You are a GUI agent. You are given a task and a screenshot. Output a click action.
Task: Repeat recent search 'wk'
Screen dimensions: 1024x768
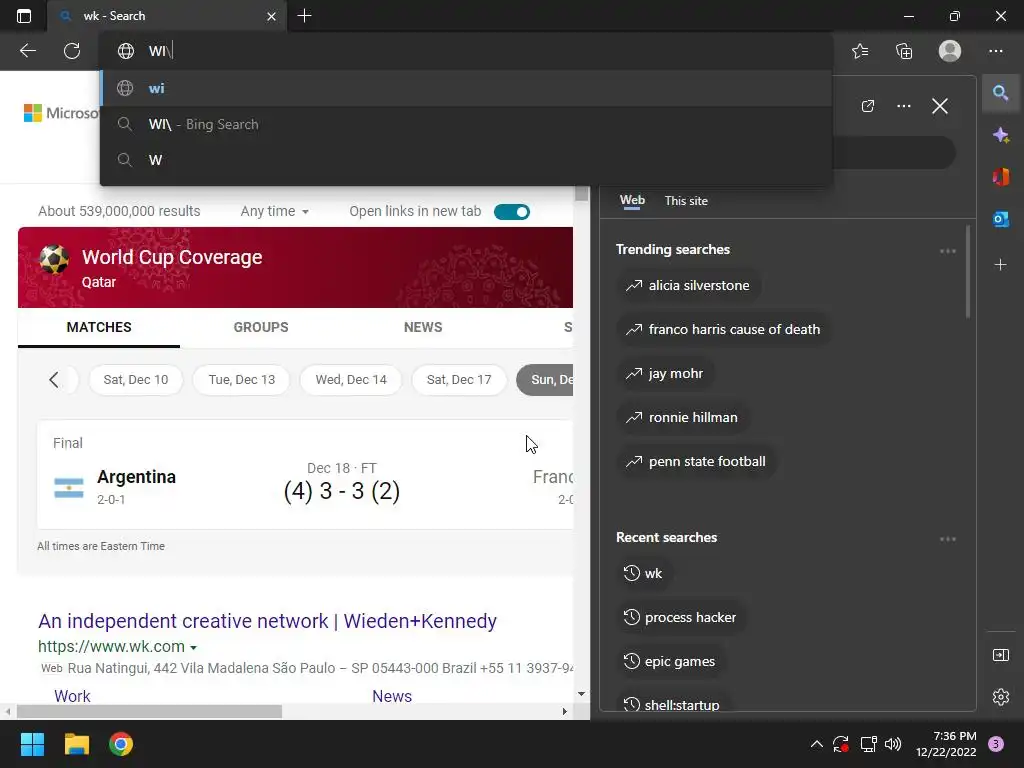tap(644, 573)
